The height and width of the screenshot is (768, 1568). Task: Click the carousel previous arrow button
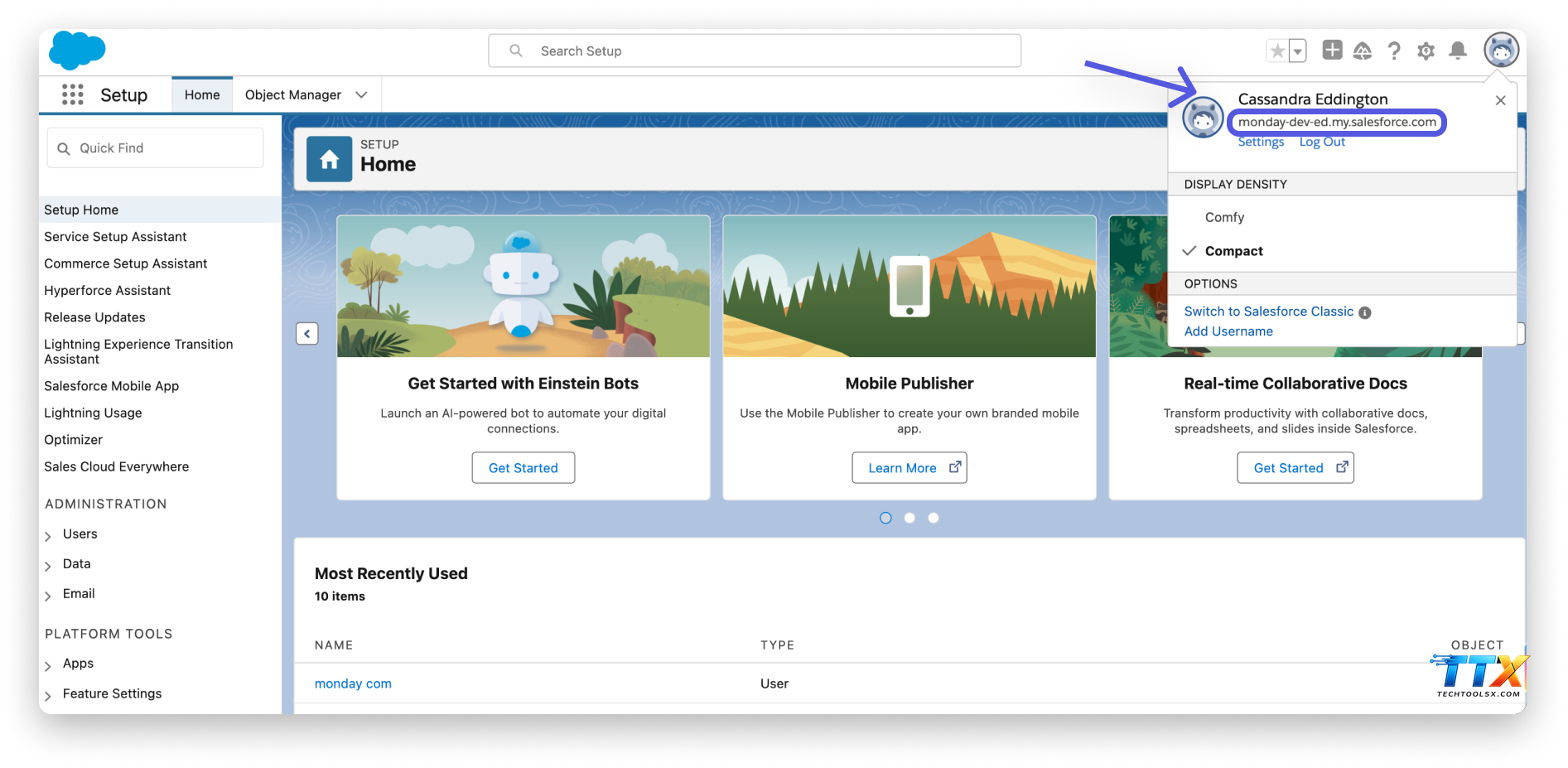[x=307, y=334]
